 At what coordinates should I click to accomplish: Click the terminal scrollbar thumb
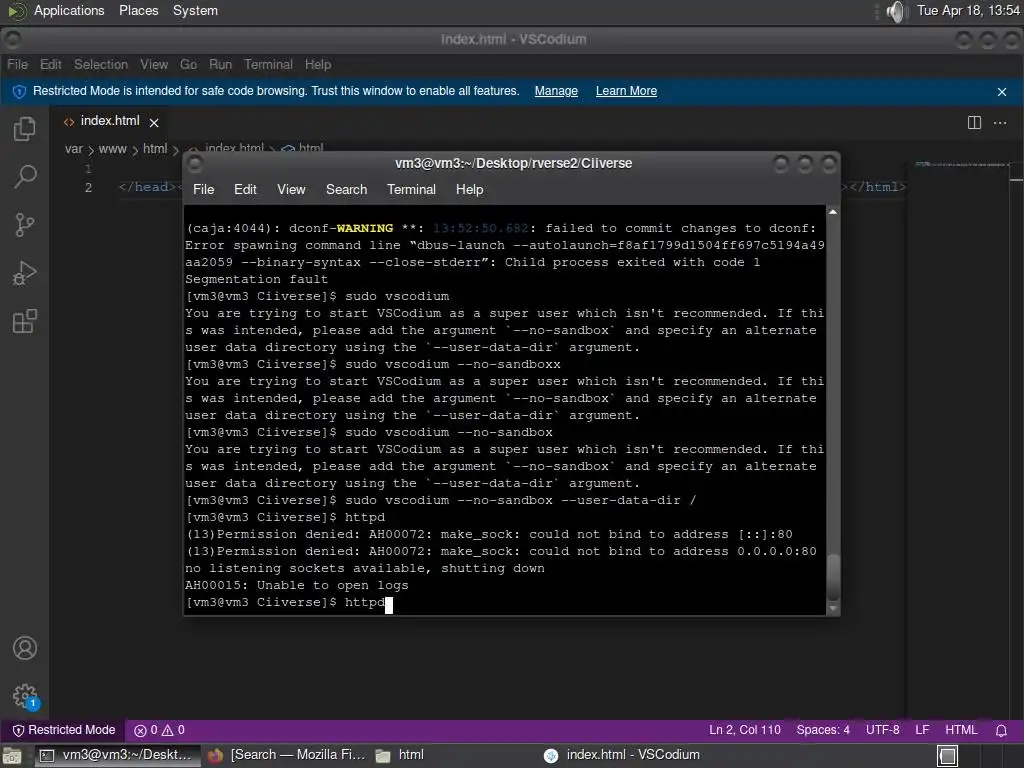click(x=833, y=577)
